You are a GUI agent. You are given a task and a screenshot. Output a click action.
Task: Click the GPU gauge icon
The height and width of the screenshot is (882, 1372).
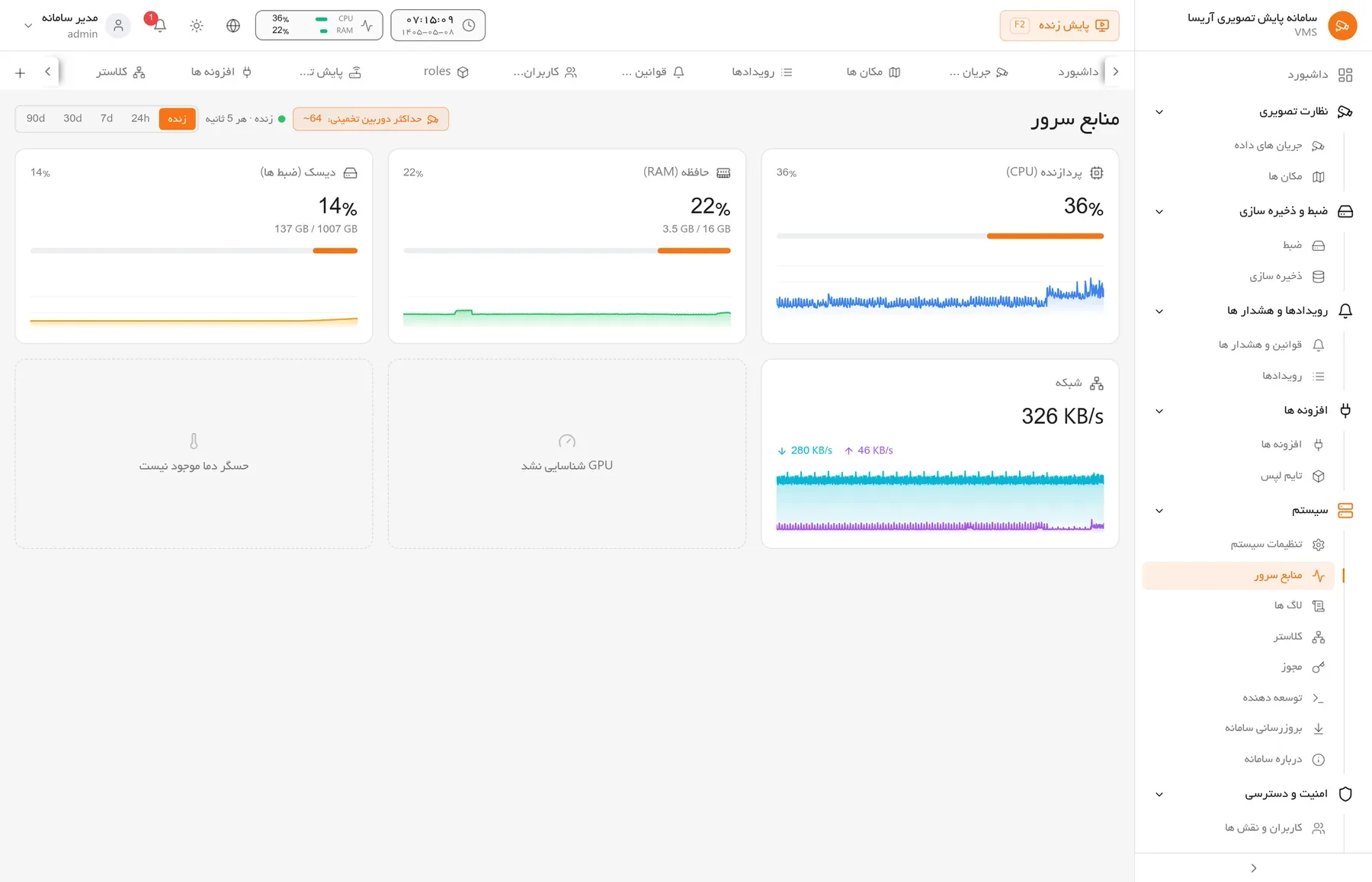tap(567, 441)
